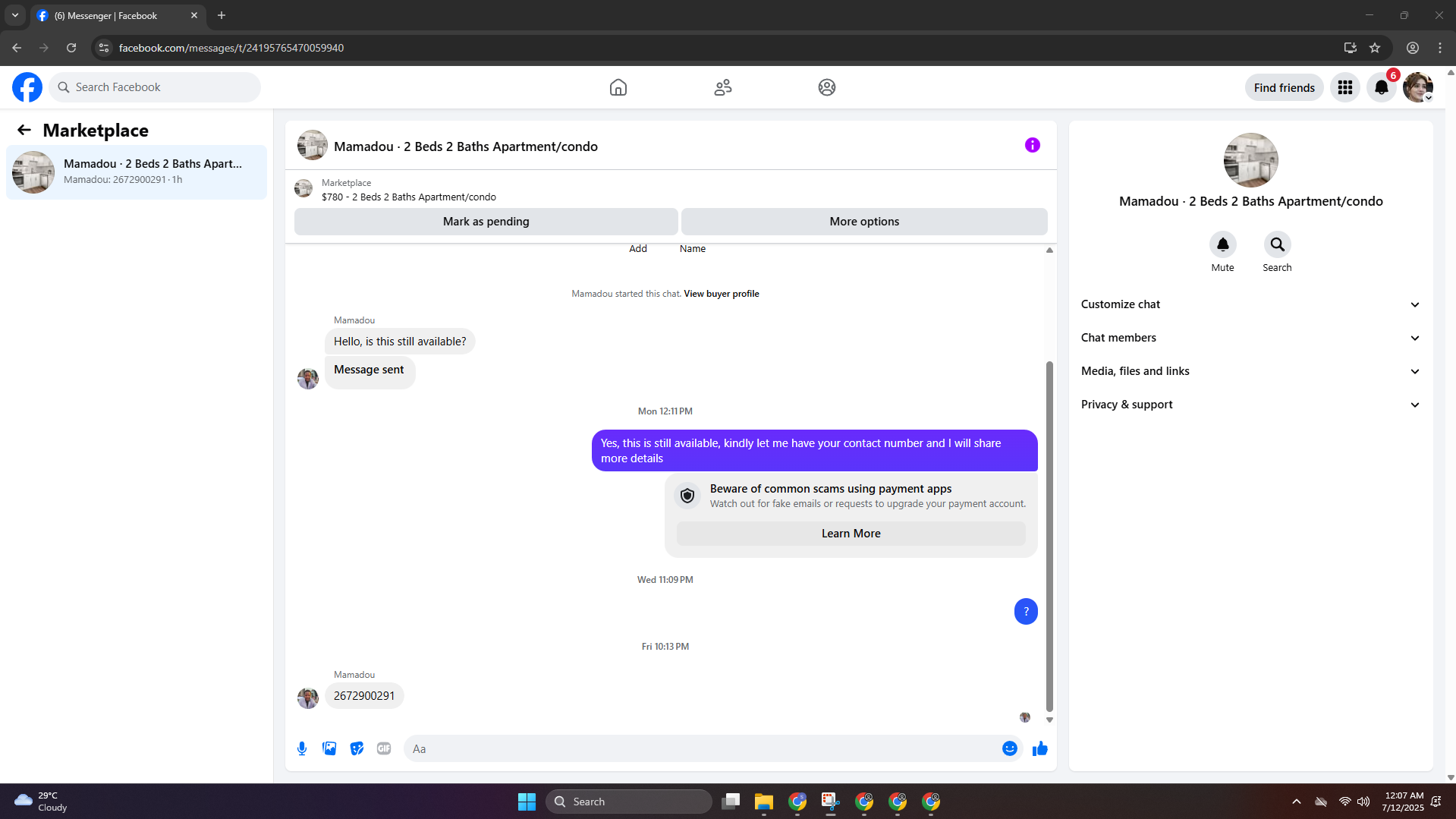Open the weather widget on taskbar
Viewport: 1456px width, 819px height.
[41, 802]
